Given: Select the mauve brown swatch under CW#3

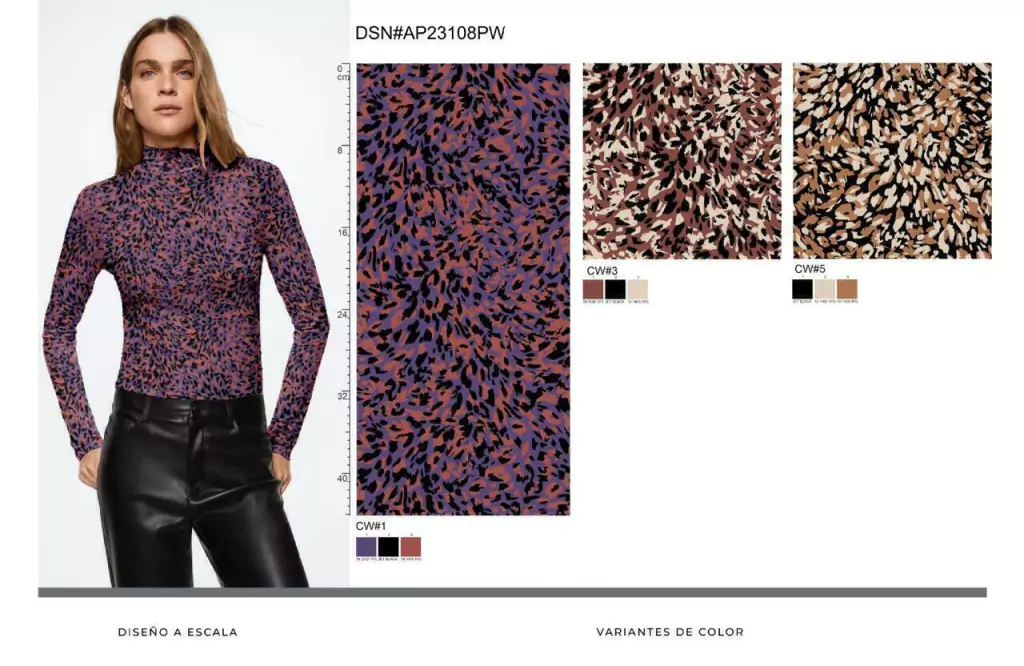Looking at the screenshot, I should pos(593,289).
